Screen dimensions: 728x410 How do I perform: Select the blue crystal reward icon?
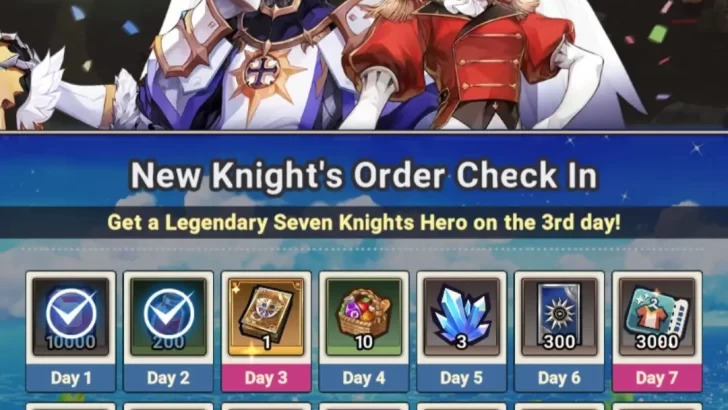click(x=462, y=317)
